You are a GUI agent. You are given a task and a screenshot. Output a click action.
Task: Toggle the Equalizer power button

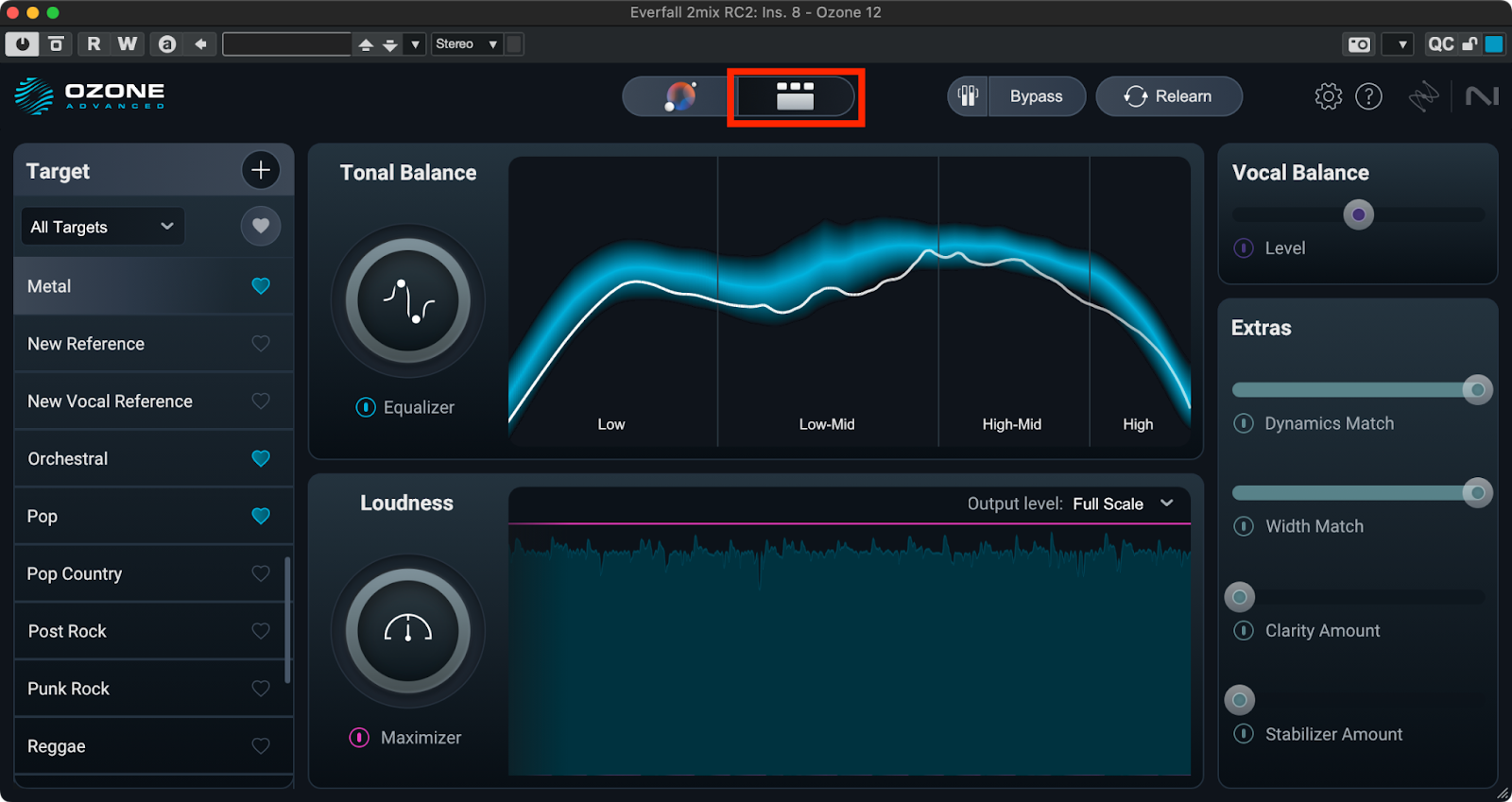tap(366, 407)
